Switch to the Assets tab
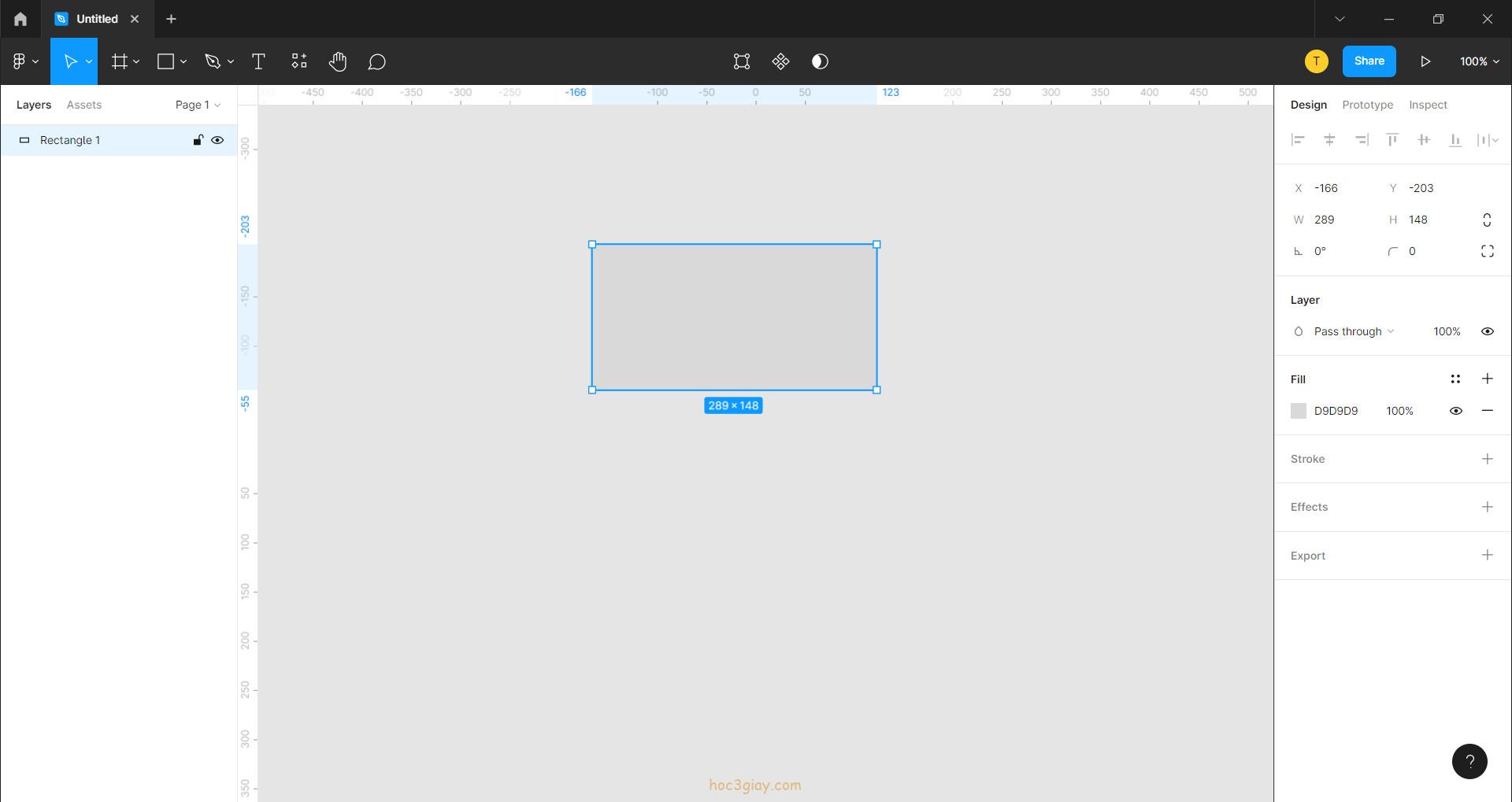Screen dimensions: 1512x802 click(83, 105)
